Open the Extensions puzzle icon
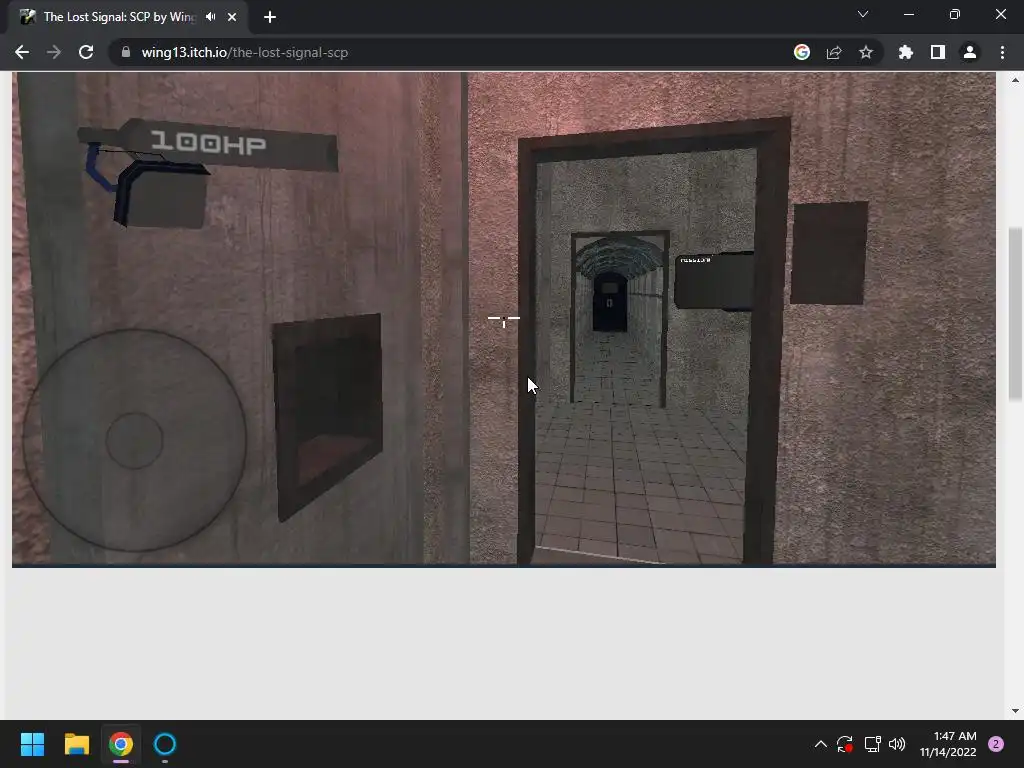The width and height of the screenshot is (1024, 768). click(905, 52)
